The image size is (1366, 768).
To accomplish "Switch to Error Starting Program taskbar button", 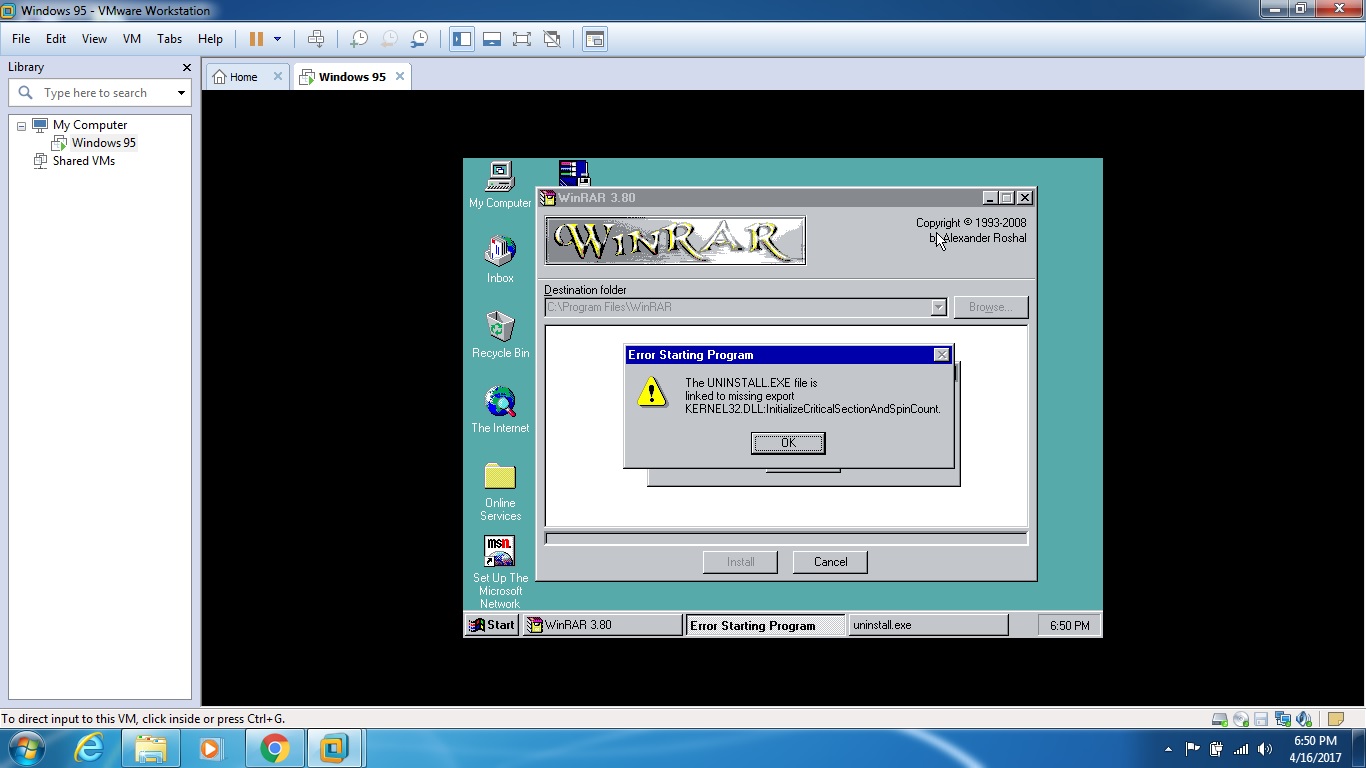I will 765,625.
